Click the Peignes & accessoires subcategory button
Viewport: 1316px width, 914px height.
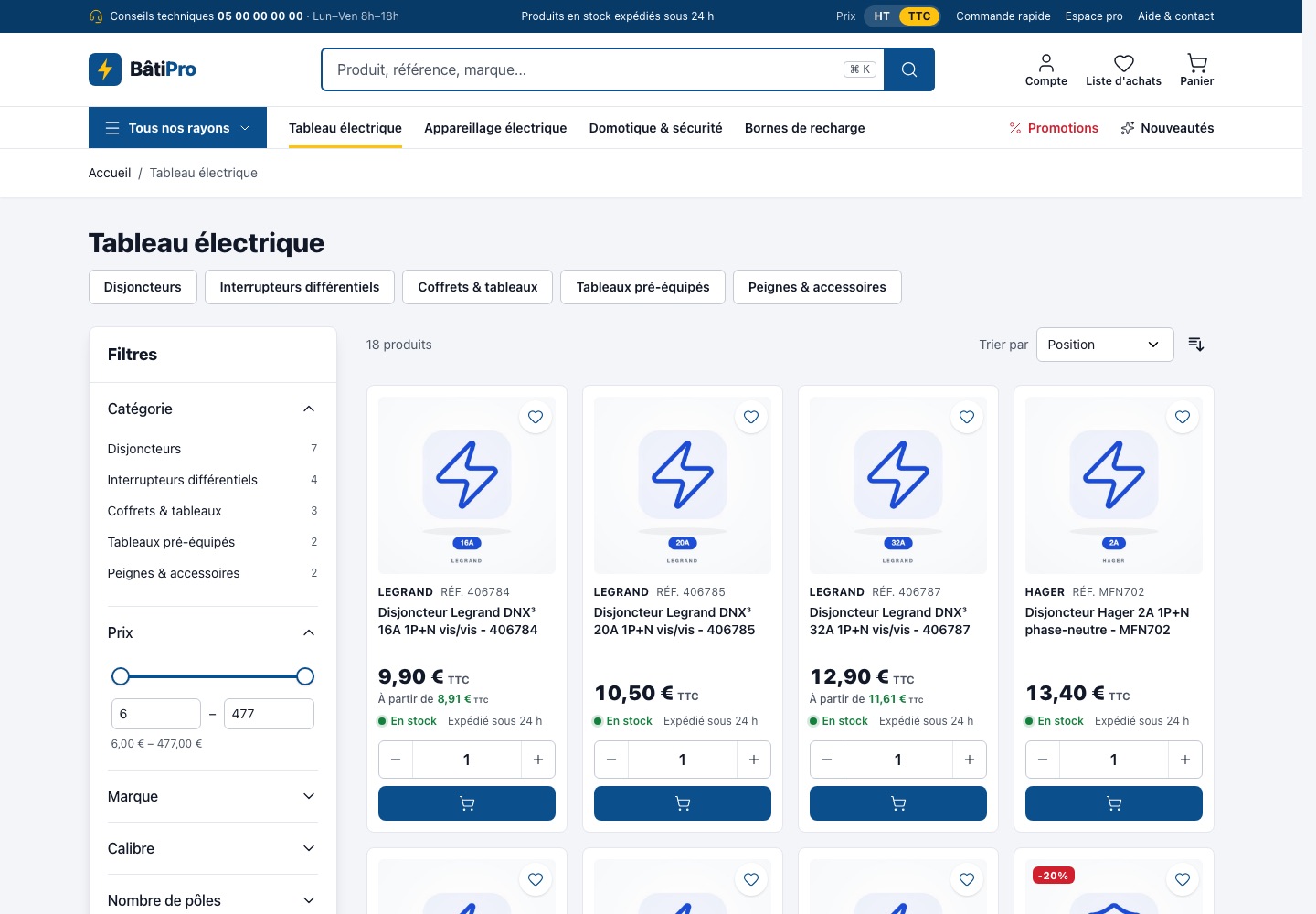817,287
